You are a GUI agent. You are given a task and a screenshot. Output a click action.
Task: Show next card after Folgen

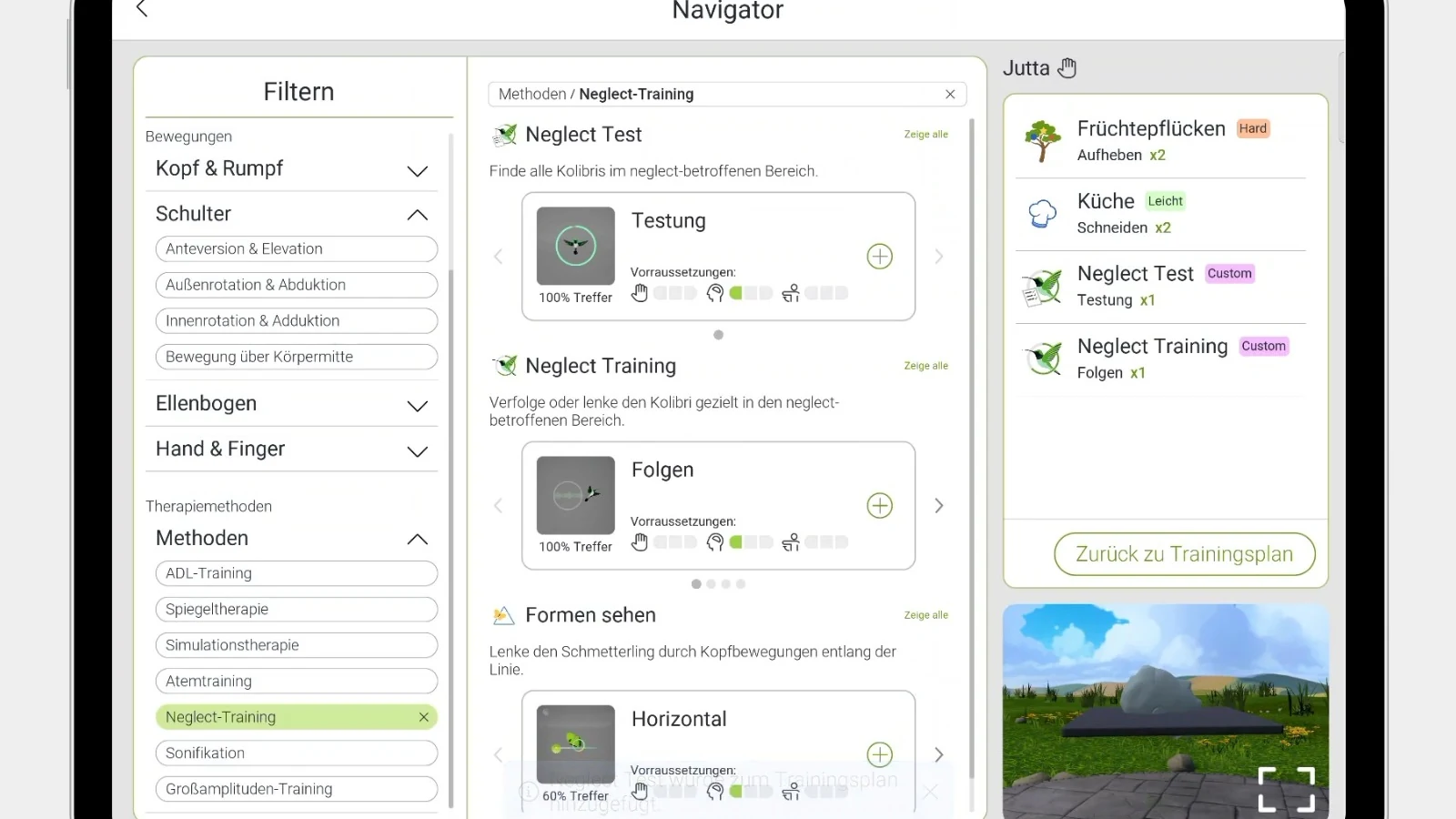tap(939, 506)
